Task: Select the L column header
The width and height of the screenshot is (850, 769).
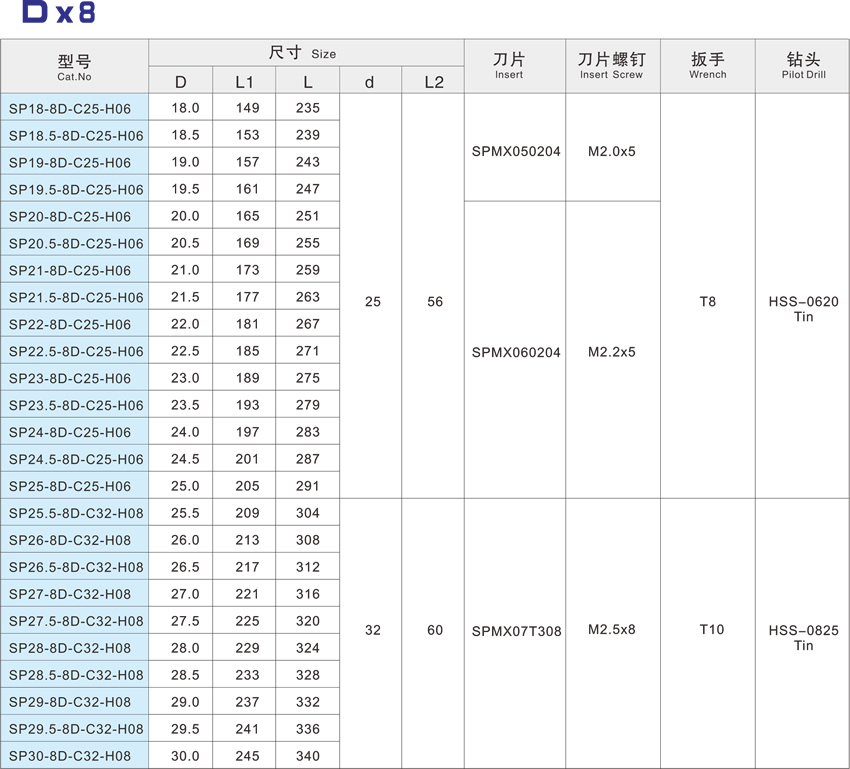Action: pyautogui.click(x=307, y=81)
